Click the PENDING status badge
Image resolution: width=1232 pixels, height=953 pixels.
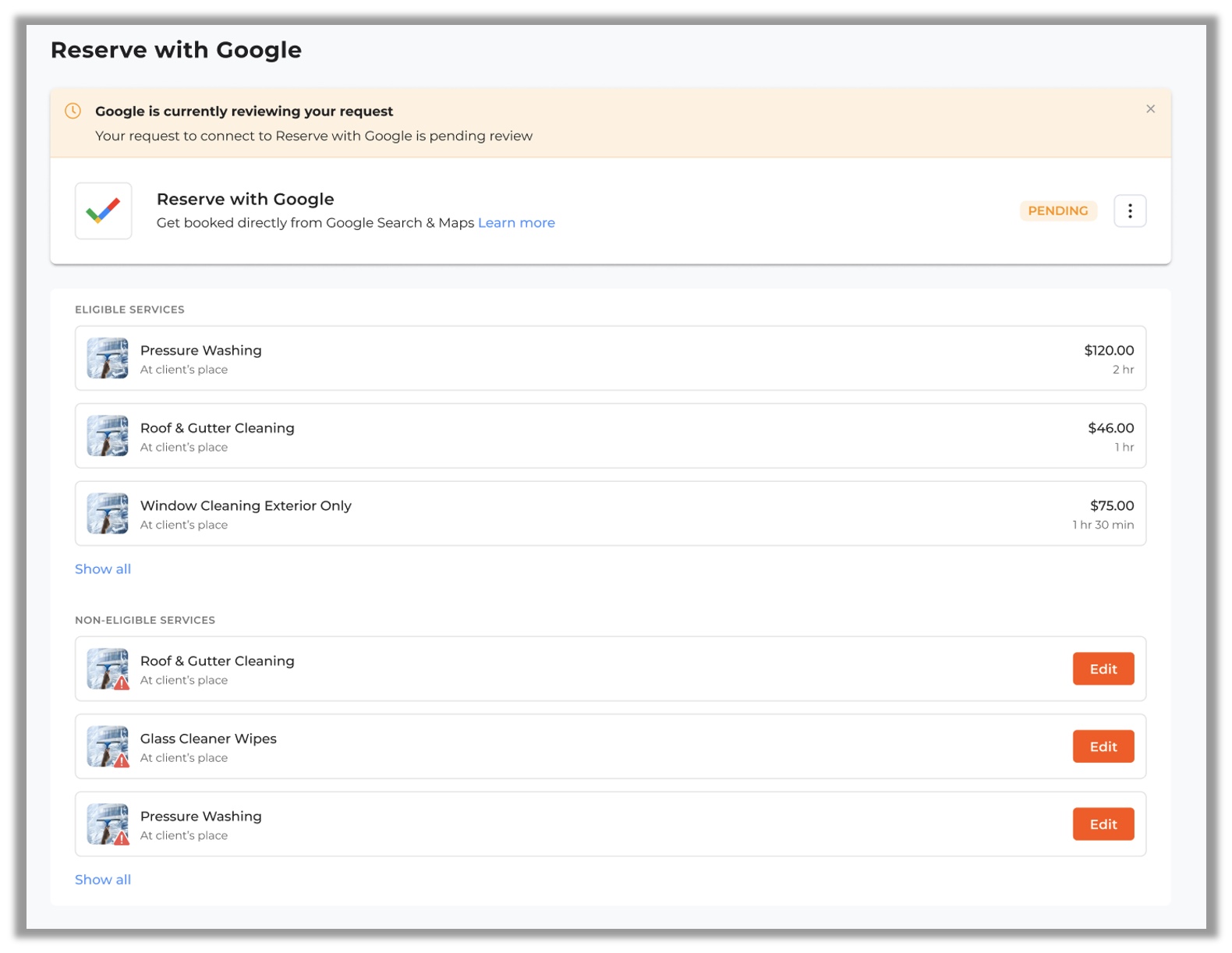pyautogui.click(x=1058, y=211)
